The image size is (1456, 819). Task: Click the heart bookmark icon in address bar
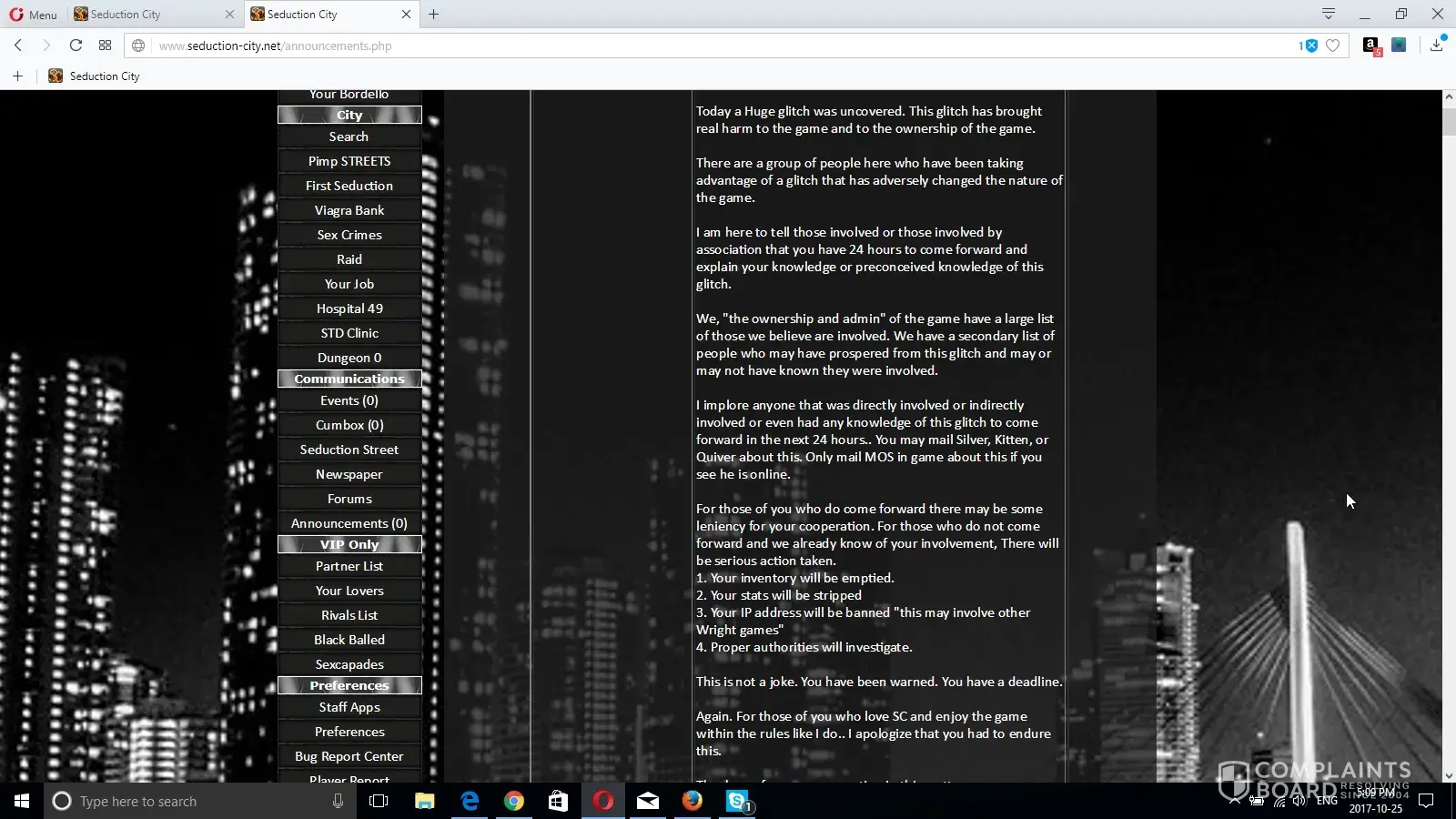(x=1332, y=45)
